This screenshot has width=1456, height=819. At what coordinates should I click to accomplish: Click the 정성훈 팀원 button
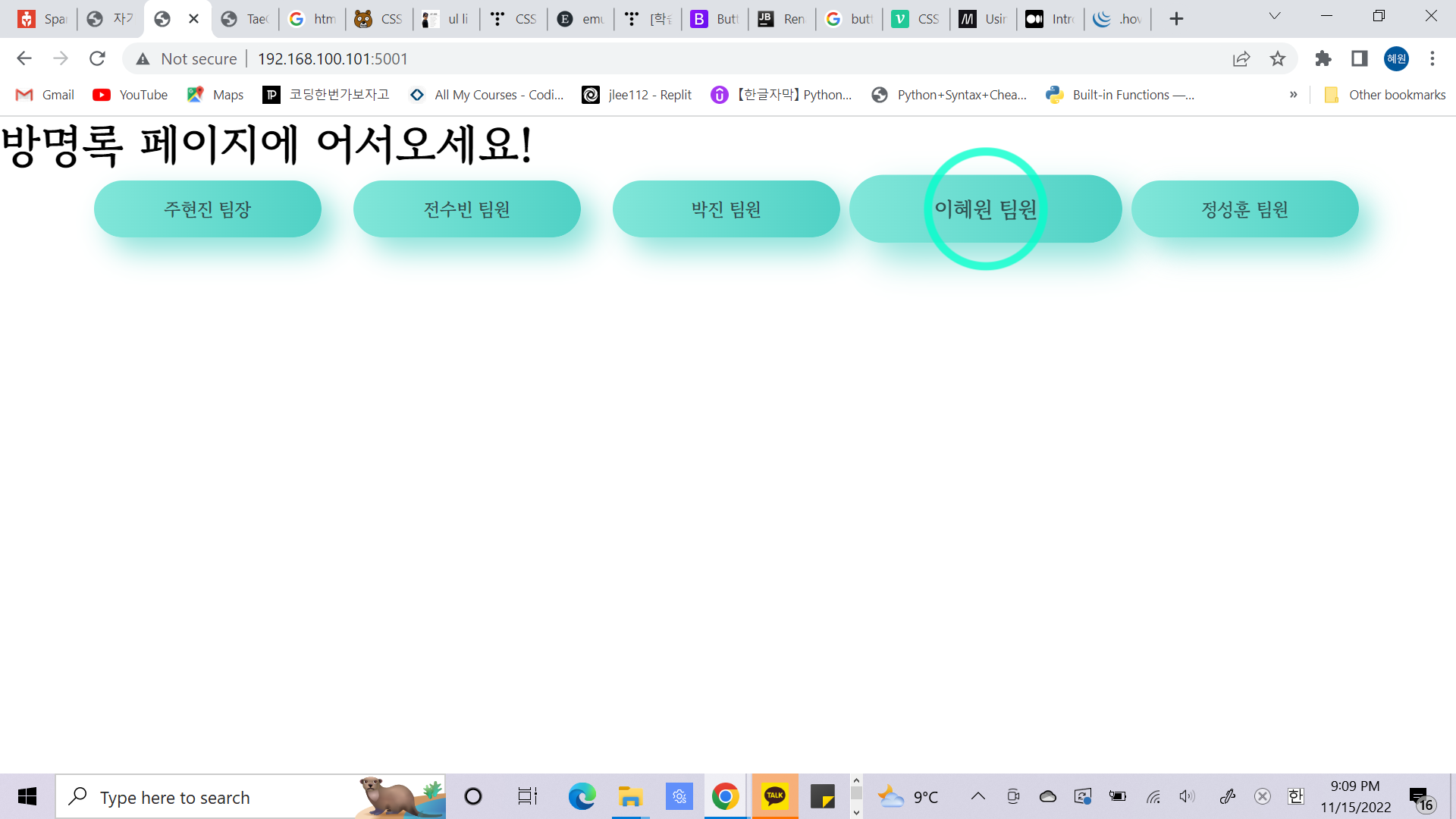tap(1244, 209)
